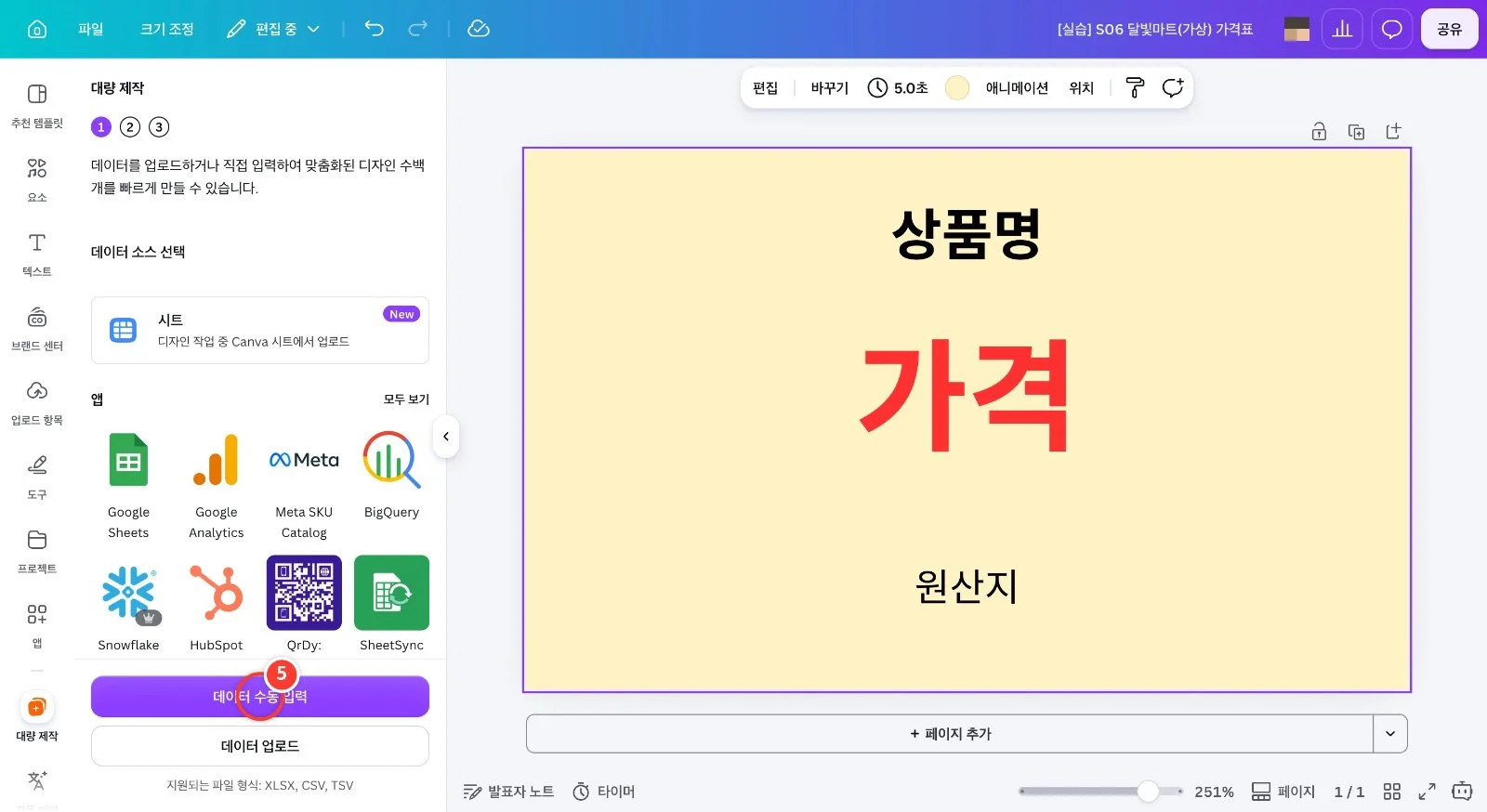Open the Text panel
Screen dimensions: 1487x812
point(37,254)
